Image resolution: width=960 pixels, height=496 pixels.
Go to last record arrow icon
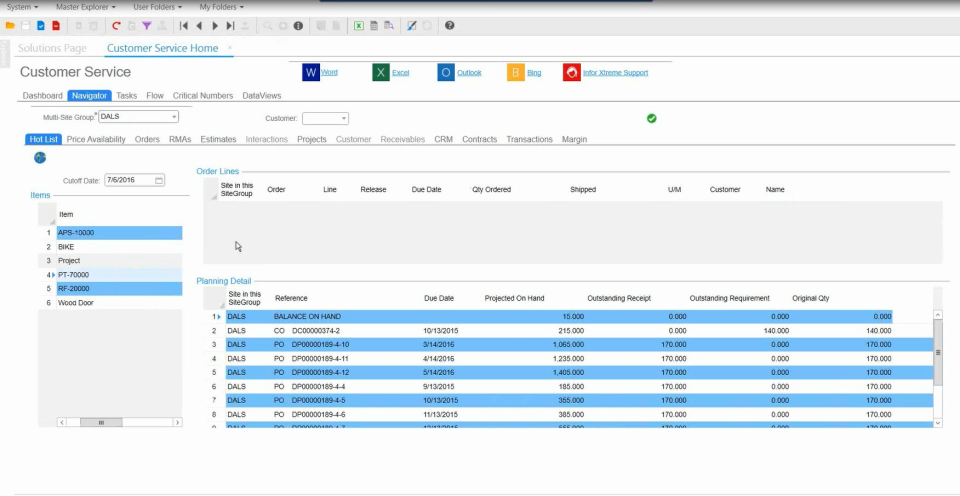point(230,26)
